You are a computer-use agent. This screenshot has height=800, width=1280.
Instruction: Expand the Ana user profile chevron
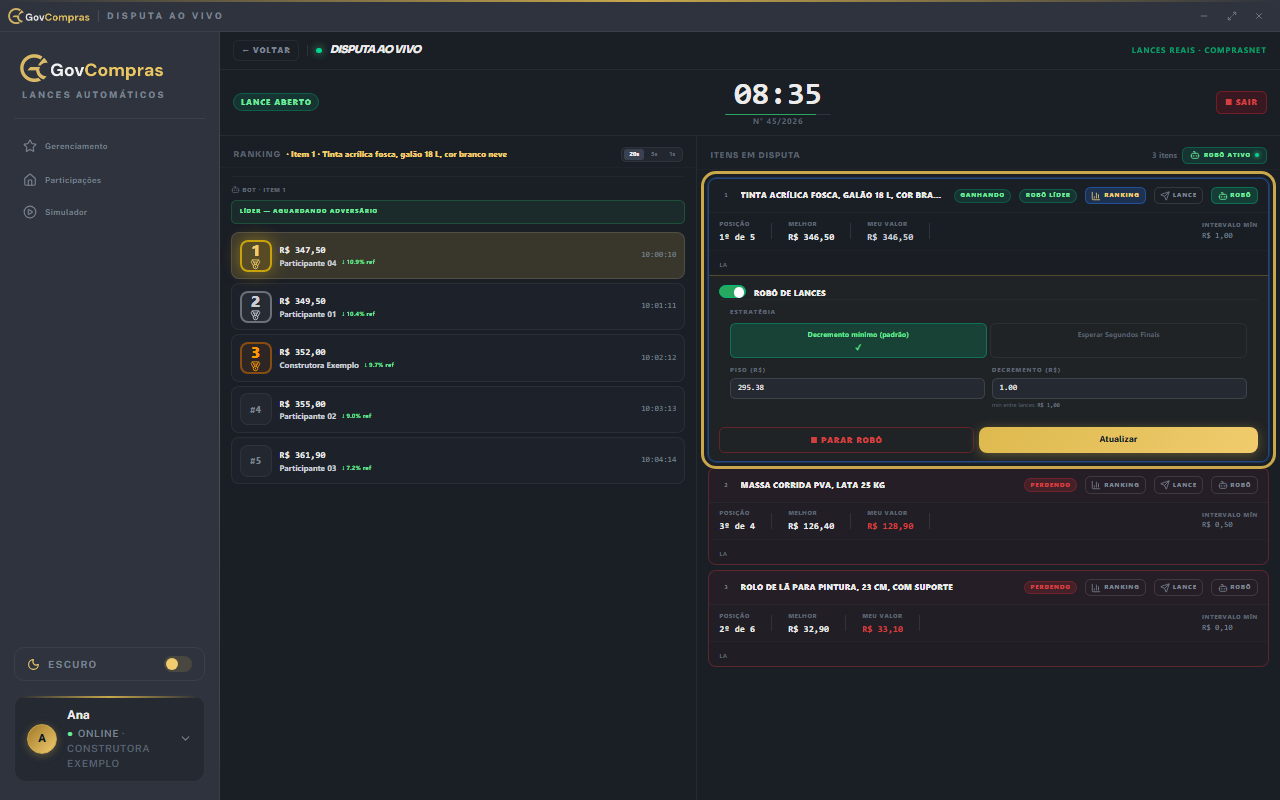click(x=185, y=739)
